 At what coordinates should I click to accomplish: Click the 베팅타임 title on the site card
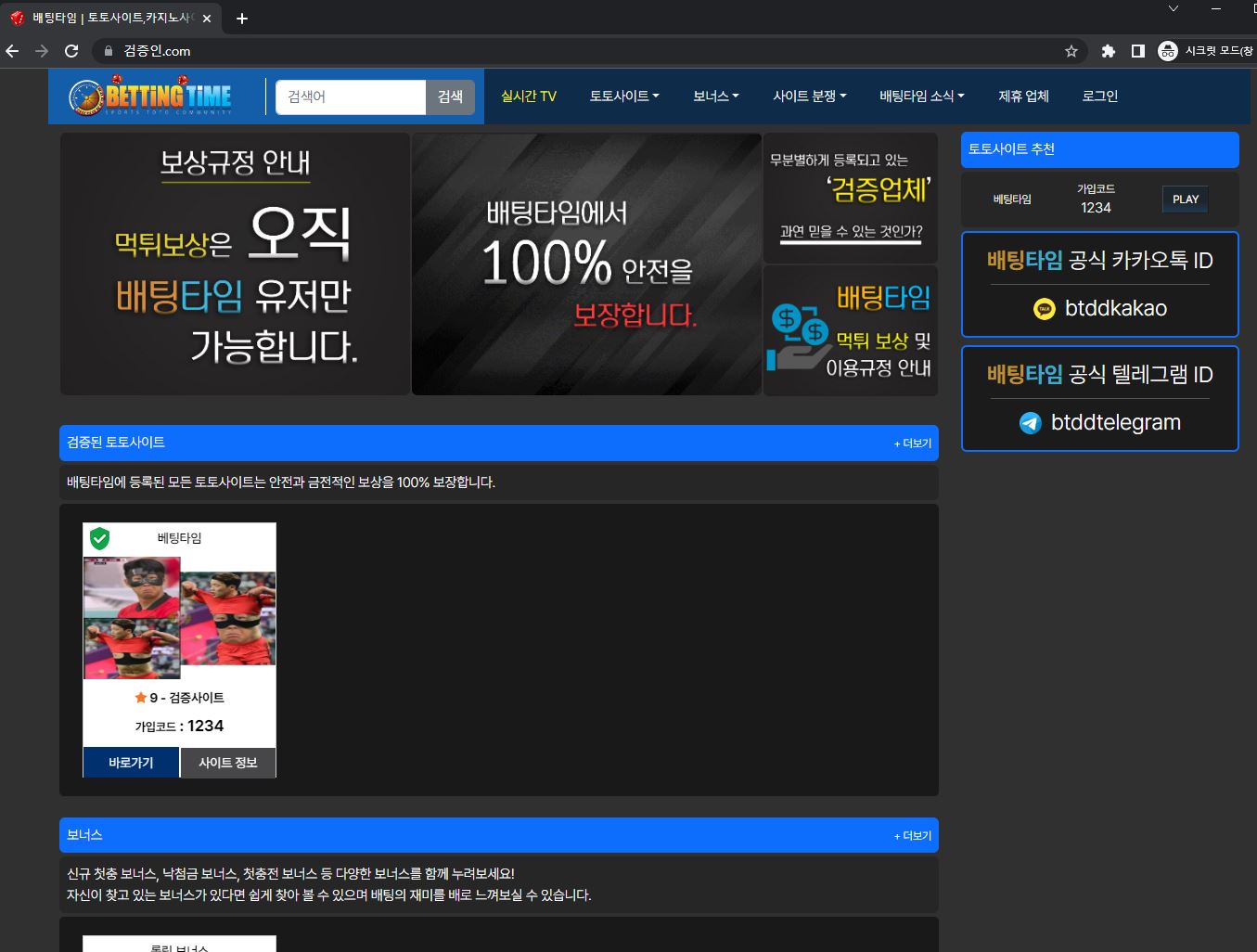click(x=179, y=538)
